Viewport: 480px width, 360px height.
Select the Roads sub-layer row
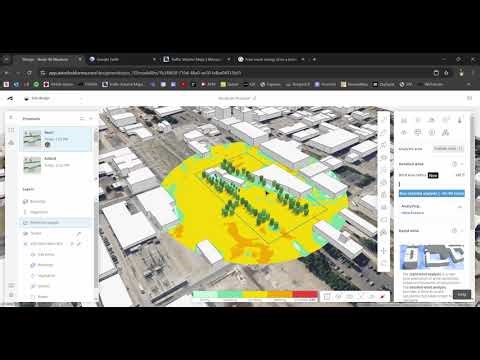[x=55, y=296]
